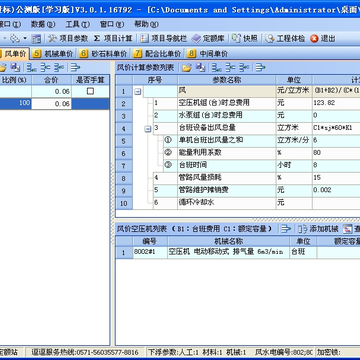The image size is (360, 360).
Task: Toggle the 是否手算 checkbox in the first row
Action: click(x=90, y=91)
